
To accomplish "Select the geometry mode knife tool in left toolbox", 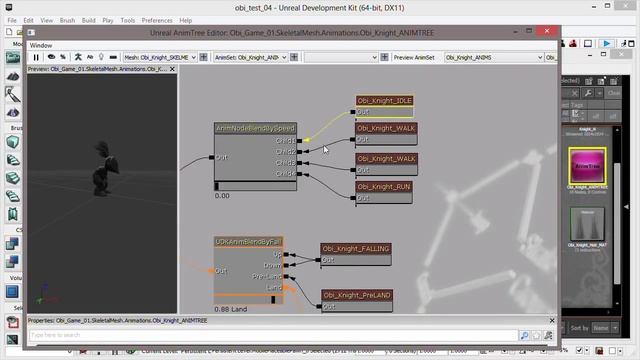I will (x=13, y=94).
